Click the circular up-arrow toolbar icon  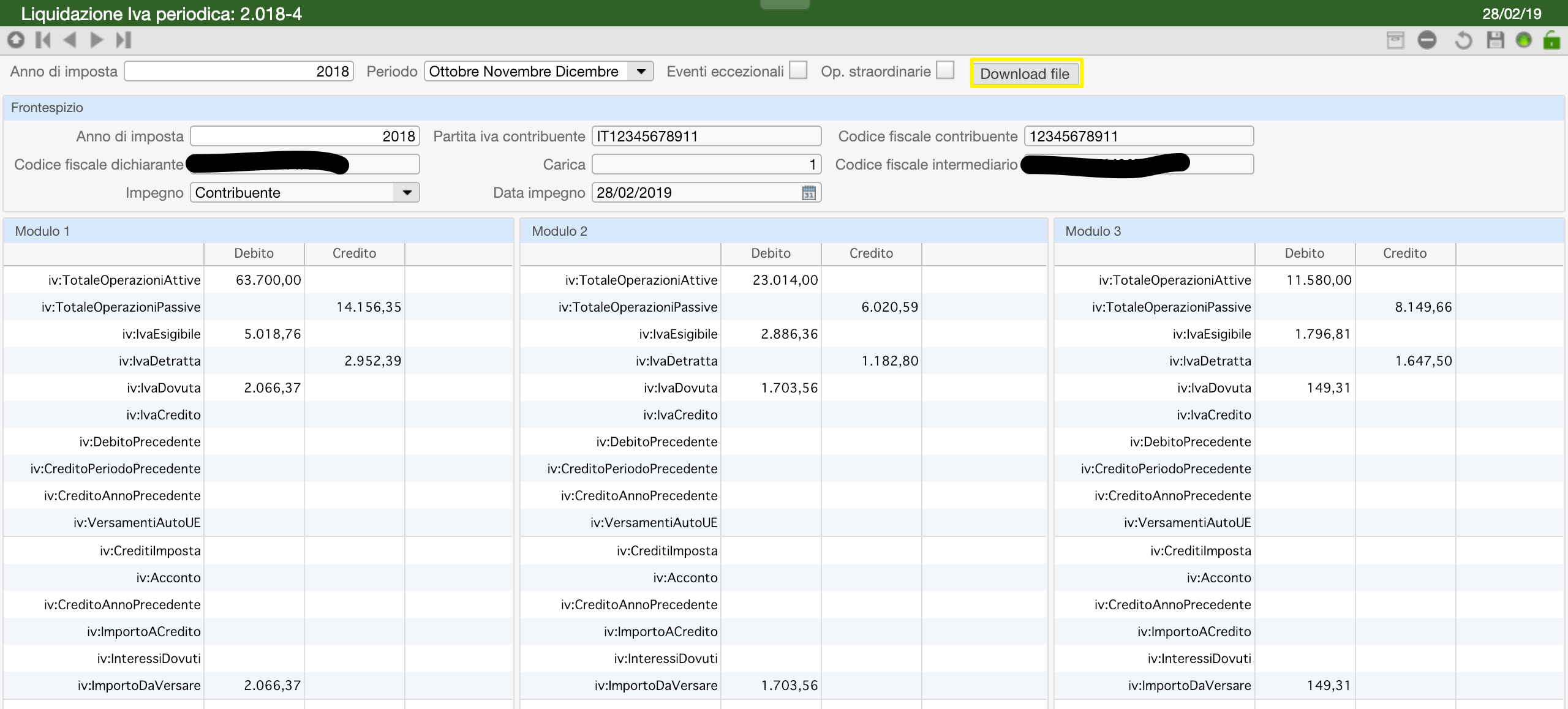[16, 40]
